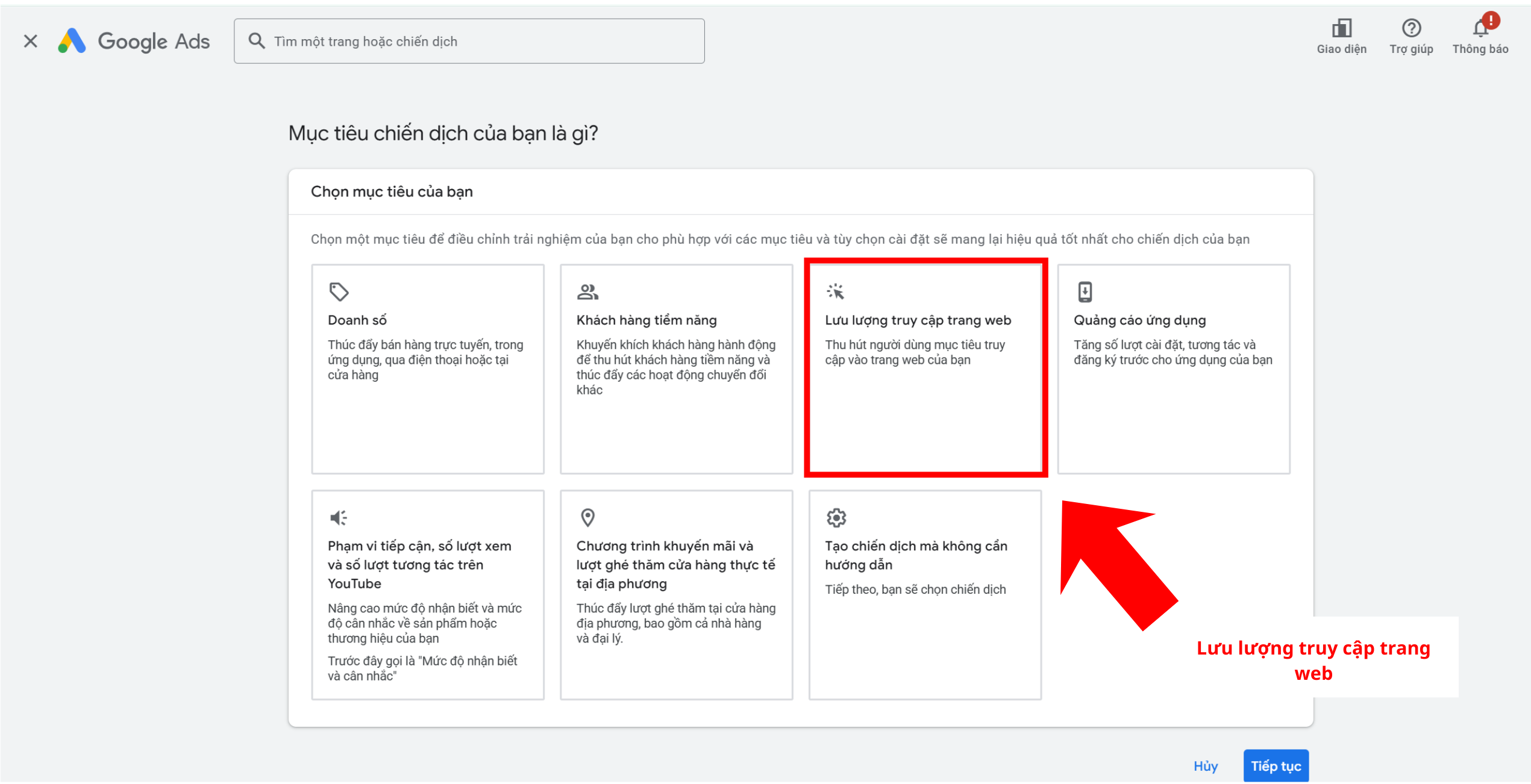Click the phone download icon on Quảng cáo ứng dụng
The height and width of the screenshot is (784, 1531).
(1085, 292)
